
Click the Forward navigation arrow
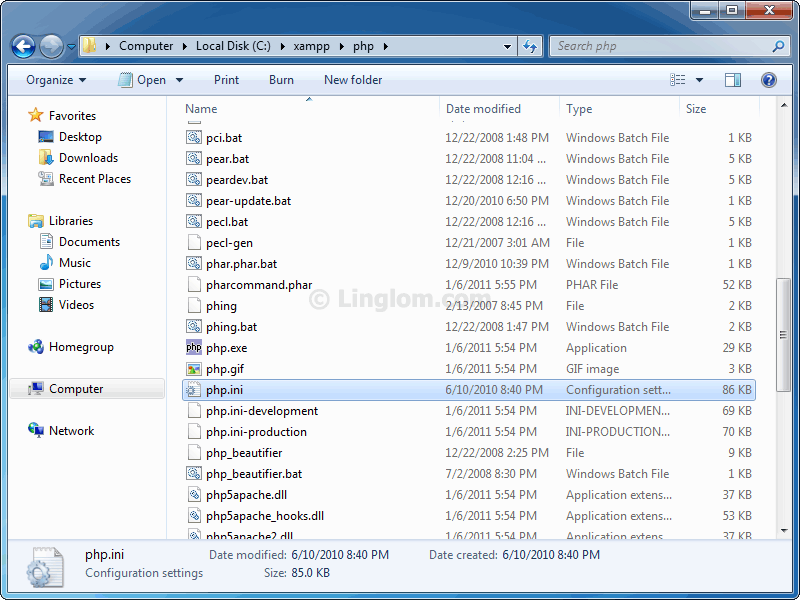click(51, 47)
